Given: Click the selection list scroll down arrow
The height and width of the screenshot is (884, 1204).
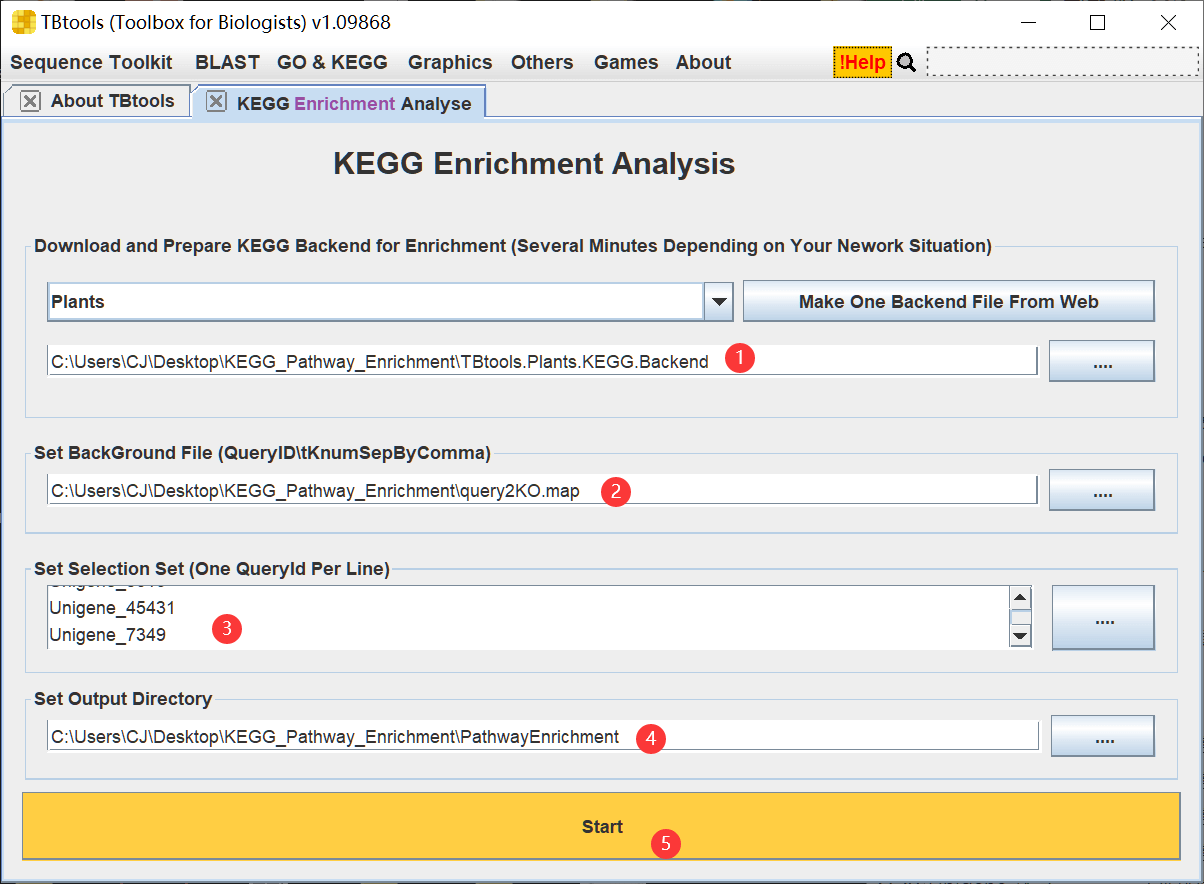Looking at the screenshot, I should (1020, 636).
